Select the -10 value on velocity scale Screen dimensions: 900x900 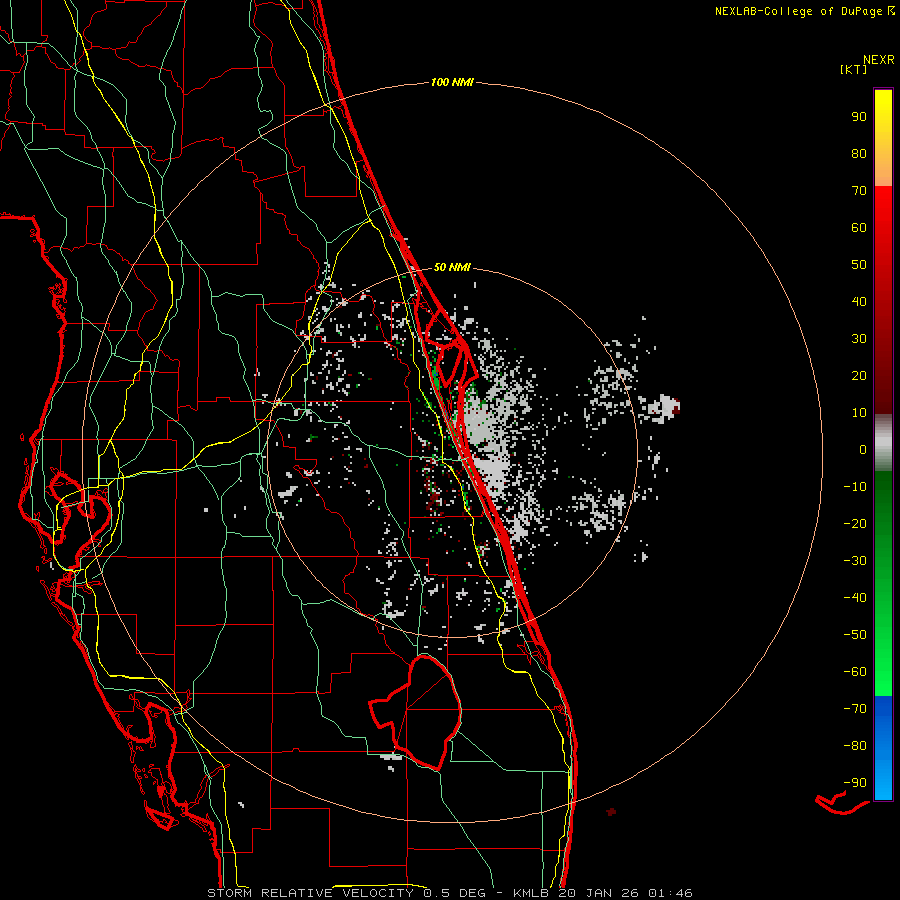click(x=855, y=486)
